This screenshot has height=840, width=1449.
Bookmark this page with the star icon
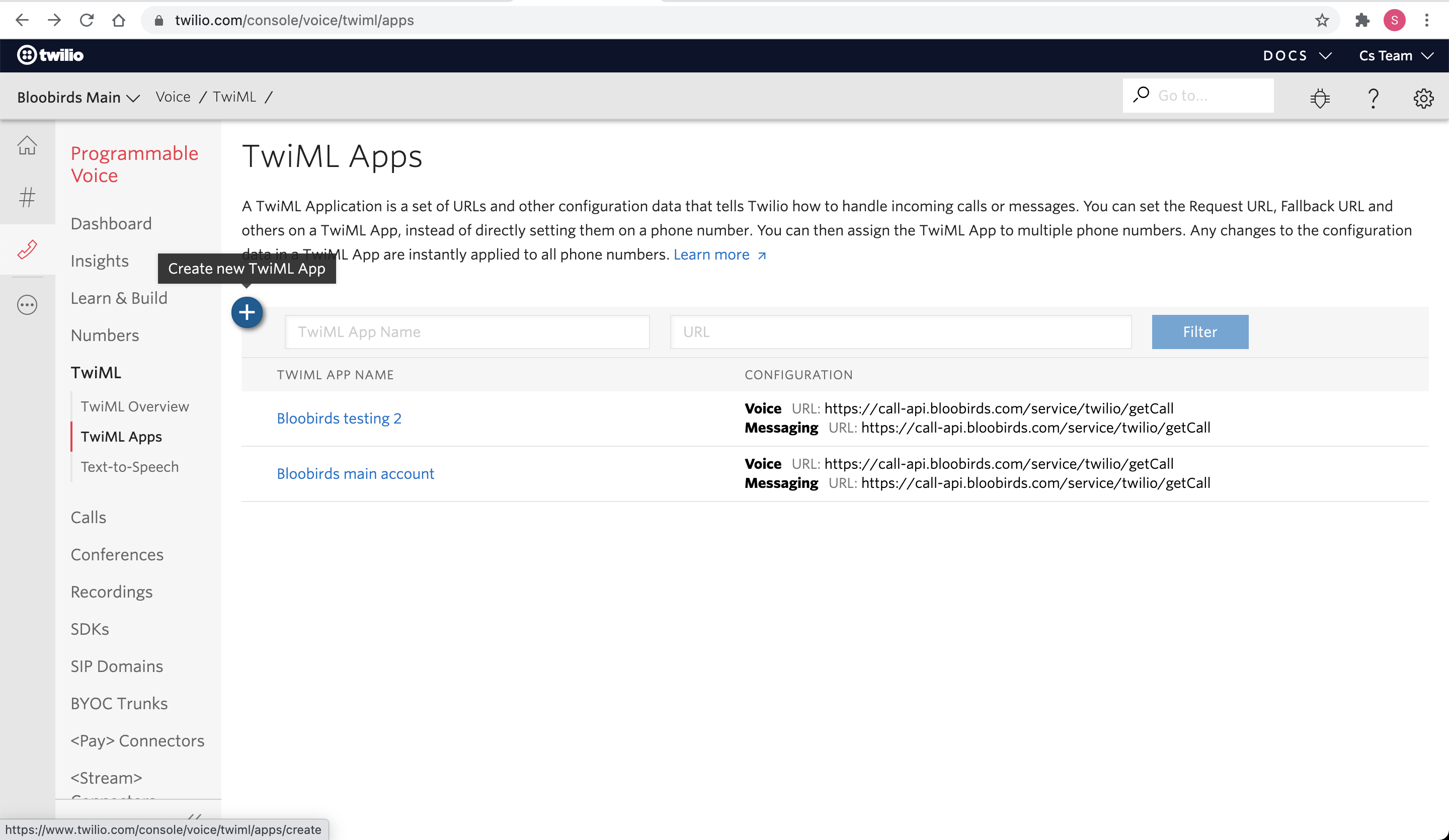click(1322, 20)
